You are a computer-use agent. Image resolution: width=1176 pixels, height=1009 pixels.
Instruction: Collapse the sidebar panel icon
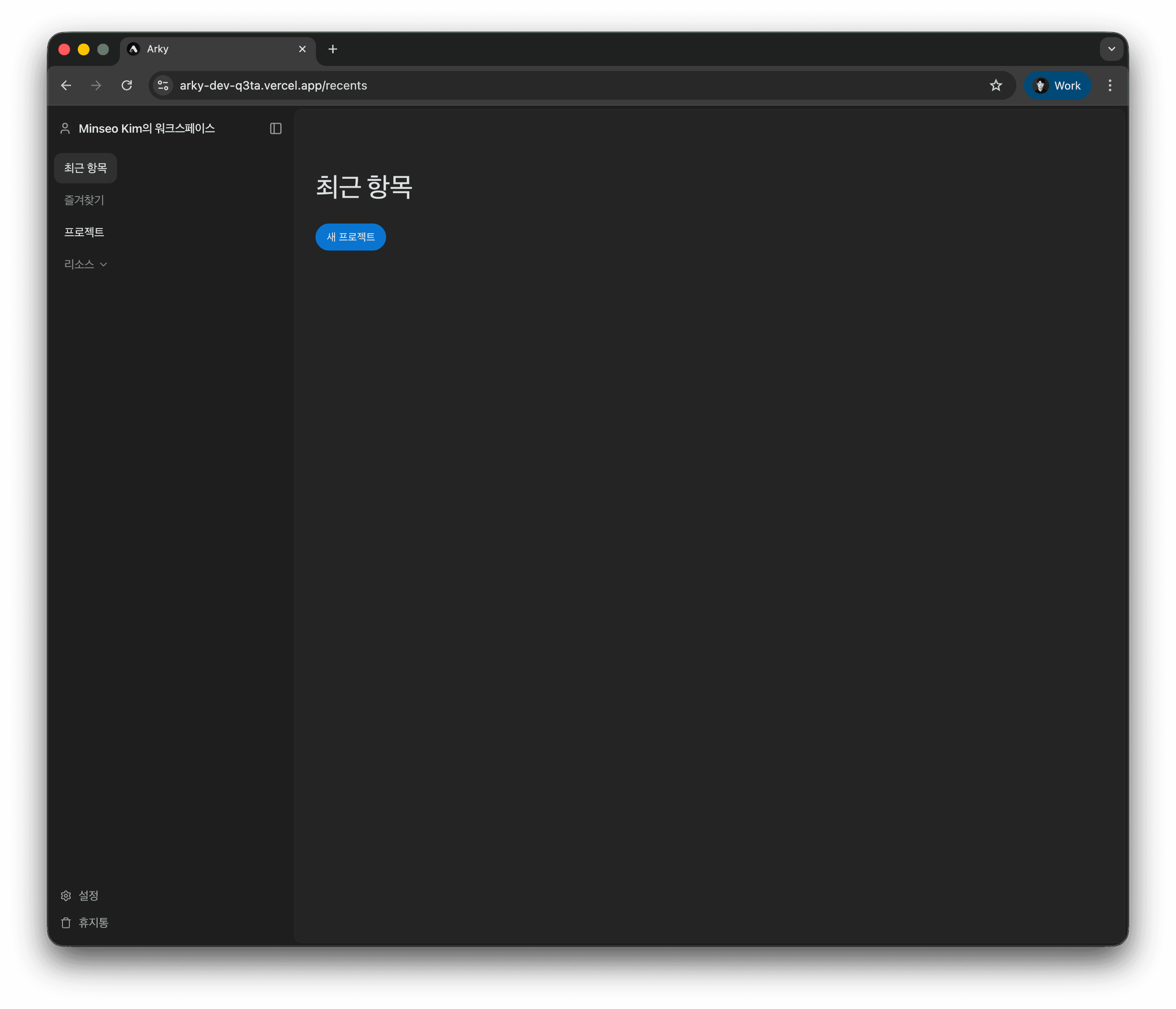pyautogui.click(x=275, y=129)
